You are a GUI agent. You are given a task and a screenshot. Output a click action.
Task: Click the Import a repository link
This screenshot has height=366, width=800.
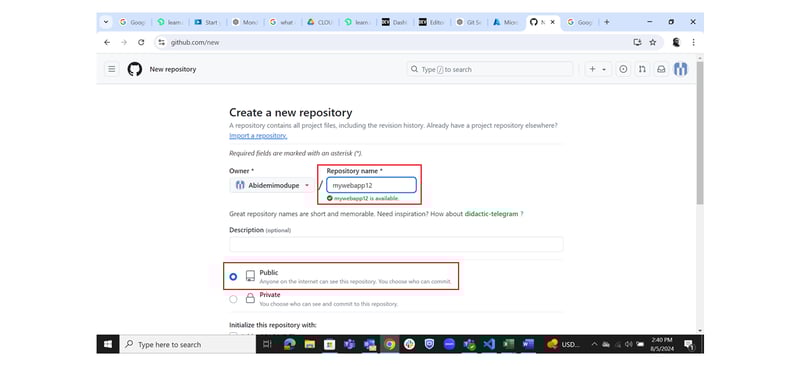[x=258, y=136]
